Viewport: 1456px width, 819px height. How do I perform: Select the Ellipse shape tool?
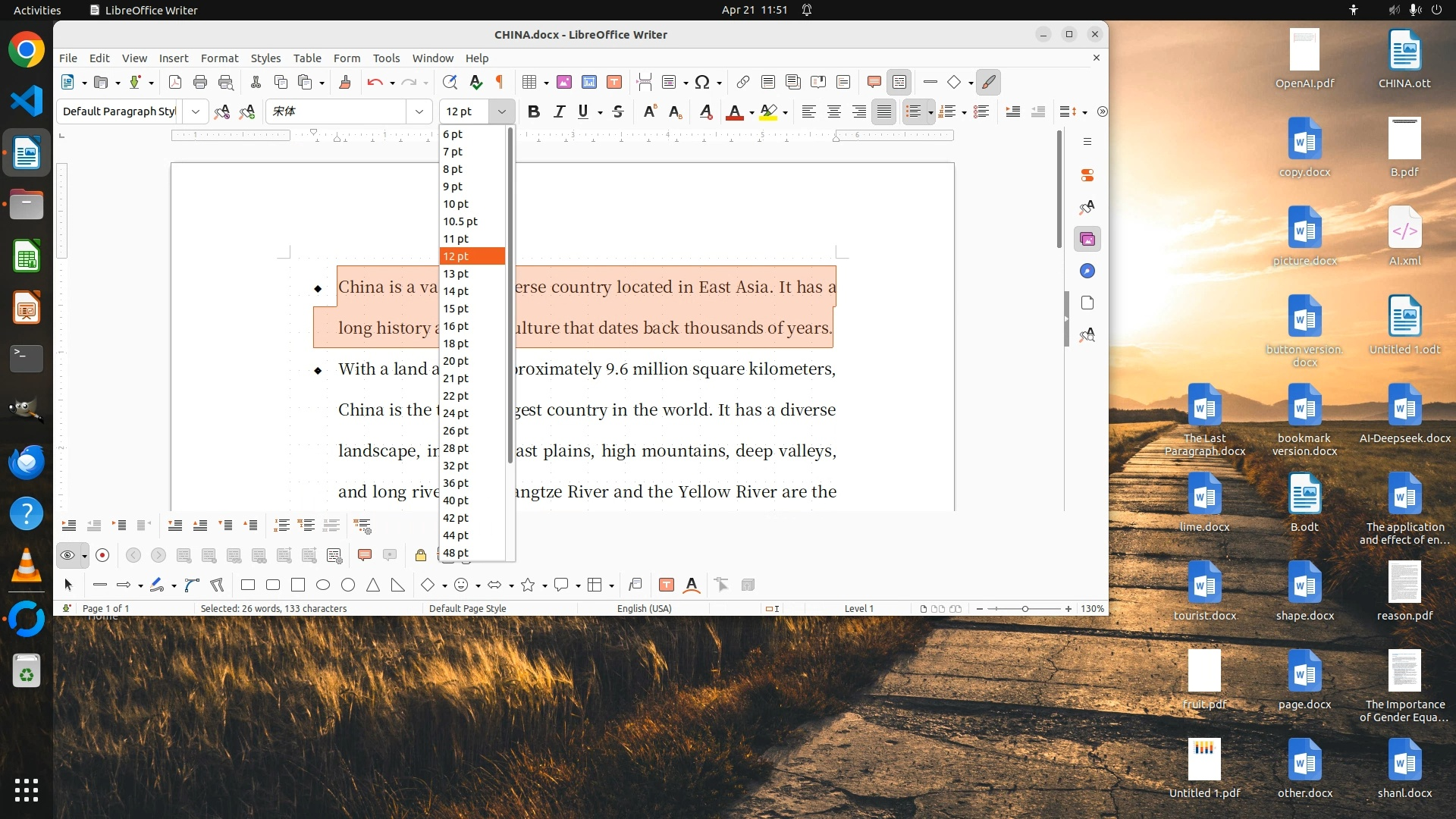coord(323,585)
